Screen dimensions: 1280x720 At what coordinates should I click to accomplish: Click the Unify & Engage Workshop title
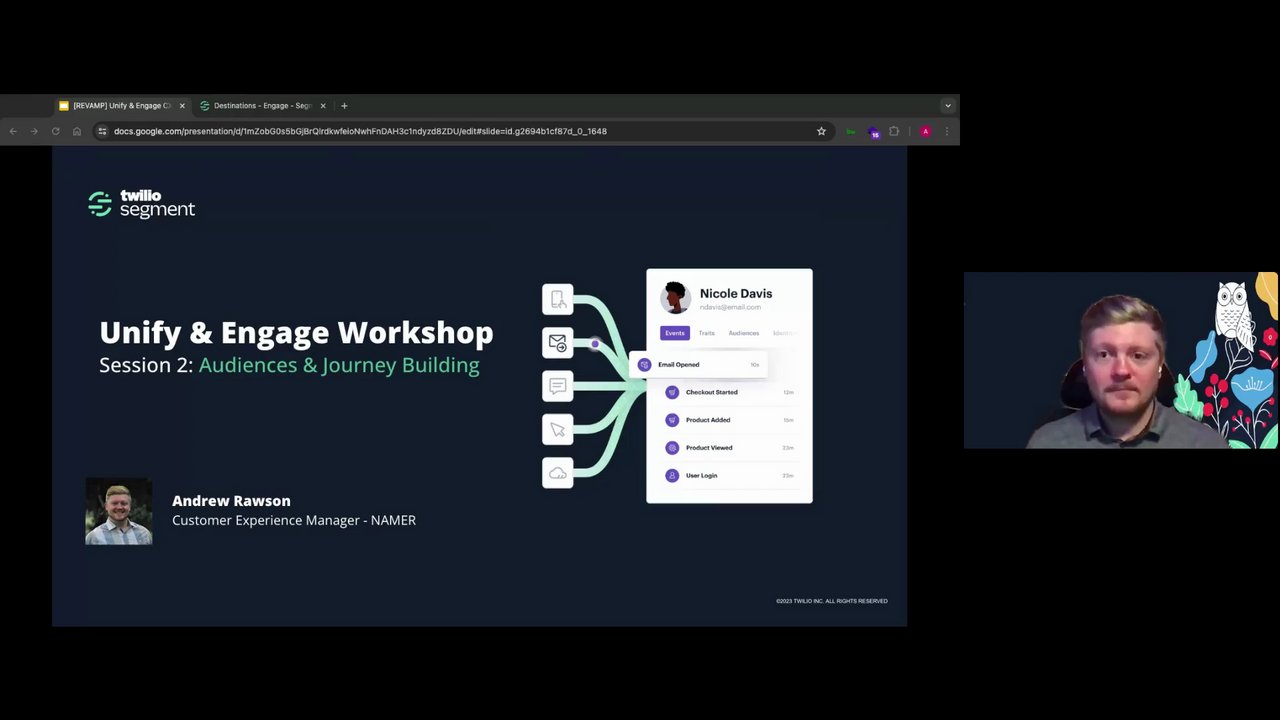click(296, 332)
